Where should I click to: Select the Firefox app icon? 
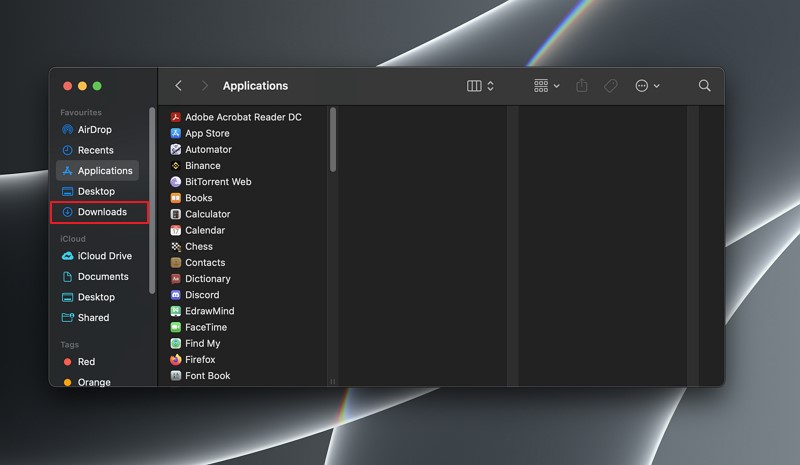pos(176,359)
